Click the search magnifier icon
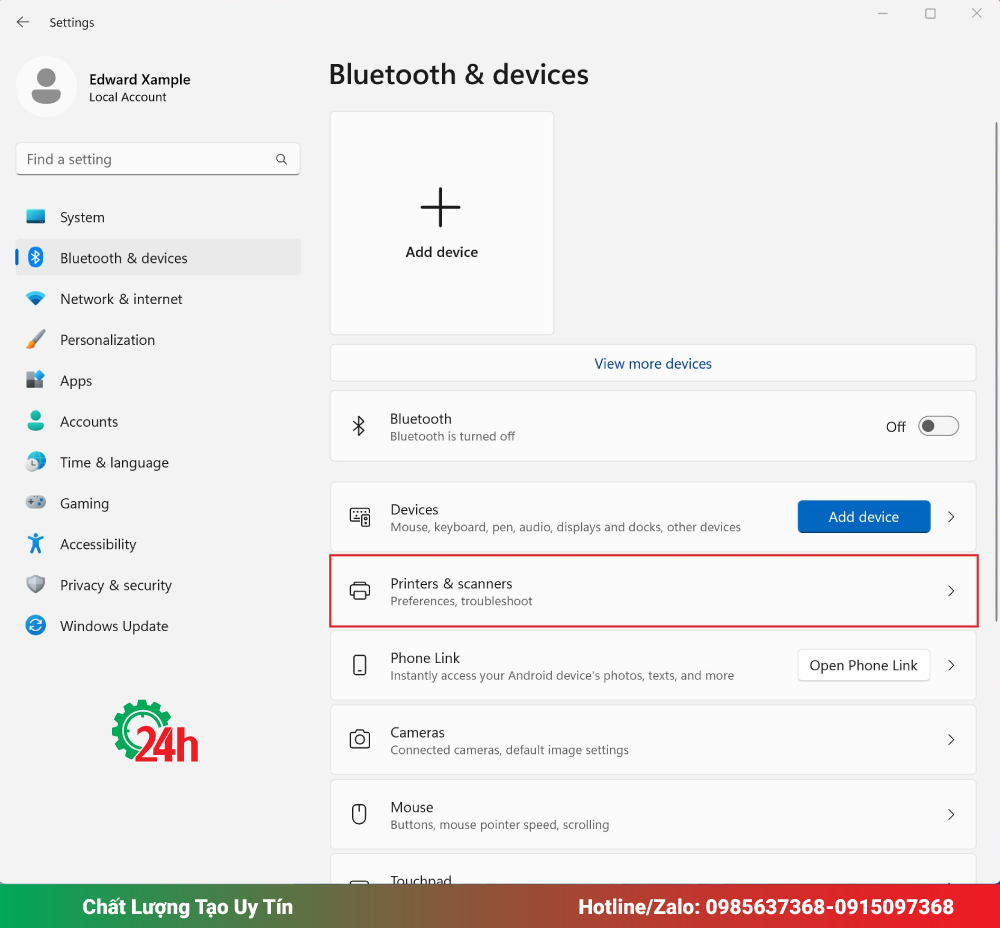This screenshot has height=928, width=1000. pos(281,159)
